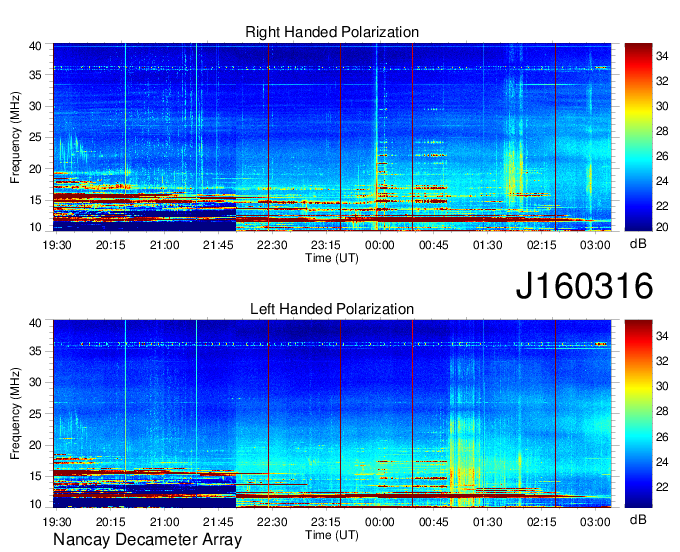Screen dimensions: 680x552
Task: Click the 'Left Handed Polarization' title
Action: pos(332,309)
